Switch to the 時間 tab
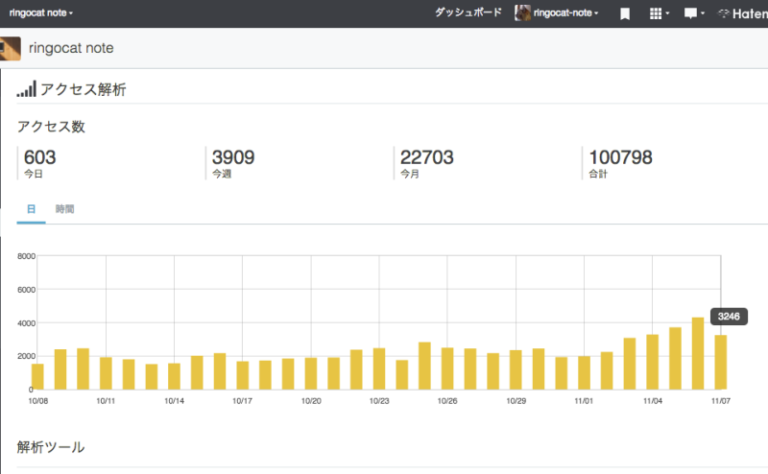The image size is (768, 474). (64, 209)
